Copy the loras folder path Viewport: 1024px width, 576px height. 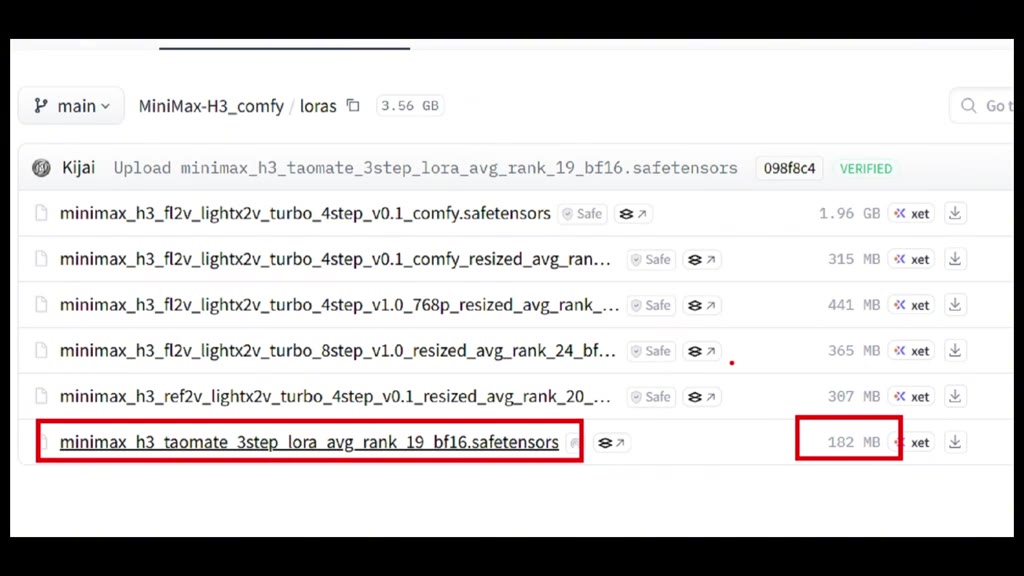click(x=353, y=105)
